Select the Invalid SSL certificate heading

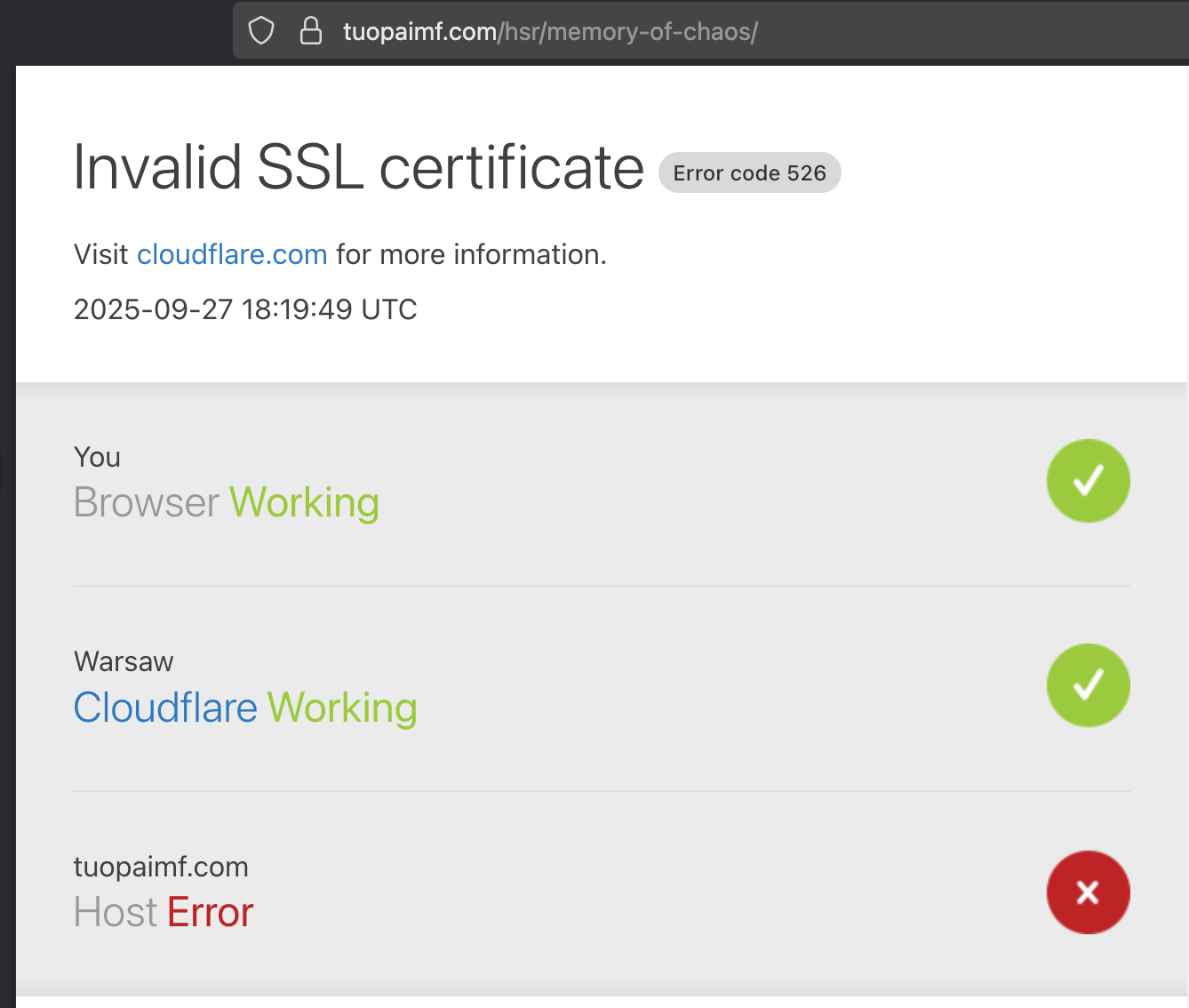(x=358, y=167)
